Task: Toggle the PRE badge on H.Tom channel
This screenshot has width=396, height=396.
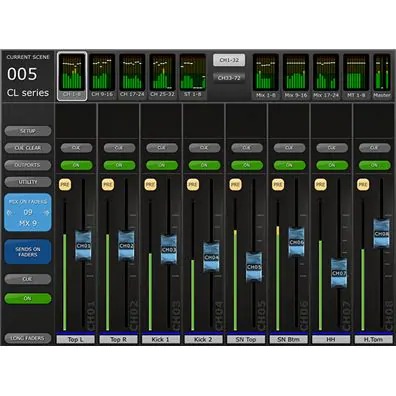Action: pos(363,184)
